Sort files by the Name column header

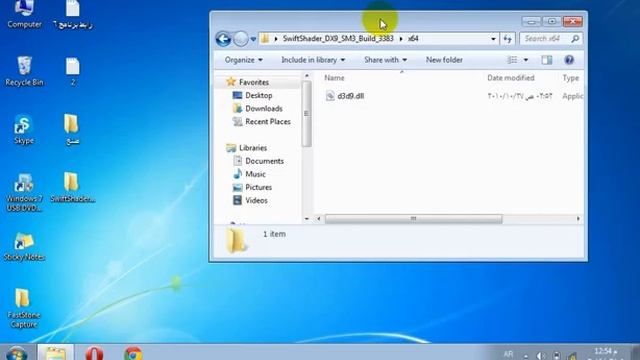(334, 78)
